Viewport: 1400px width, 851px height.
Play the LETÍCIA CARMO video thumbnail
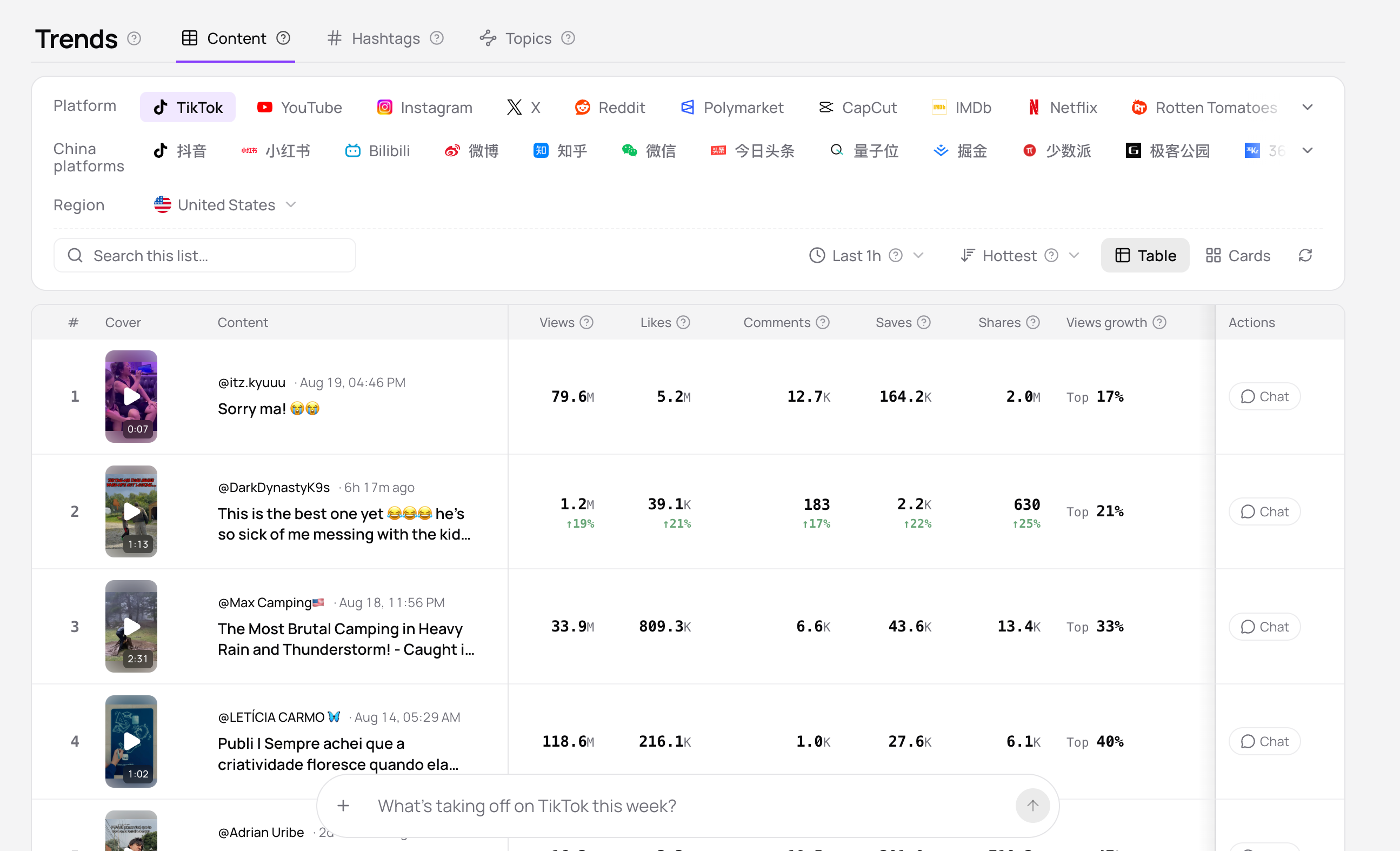131,741
